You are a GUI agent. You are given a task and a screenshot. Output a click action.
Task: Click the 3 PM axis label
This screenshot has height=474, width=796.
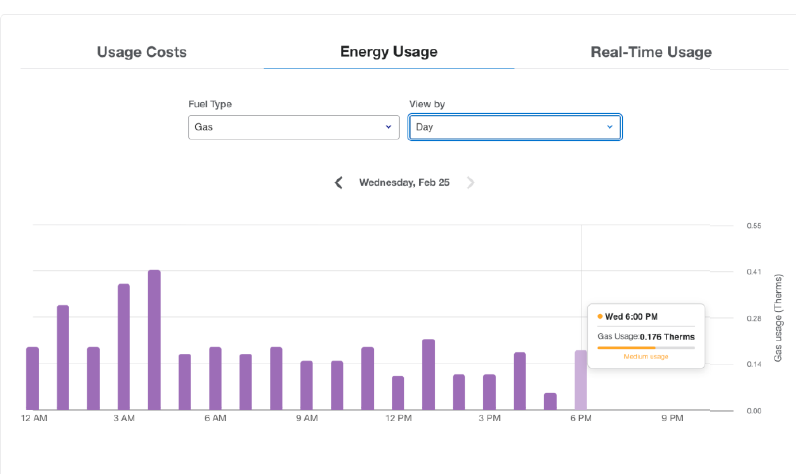(489, 418)
